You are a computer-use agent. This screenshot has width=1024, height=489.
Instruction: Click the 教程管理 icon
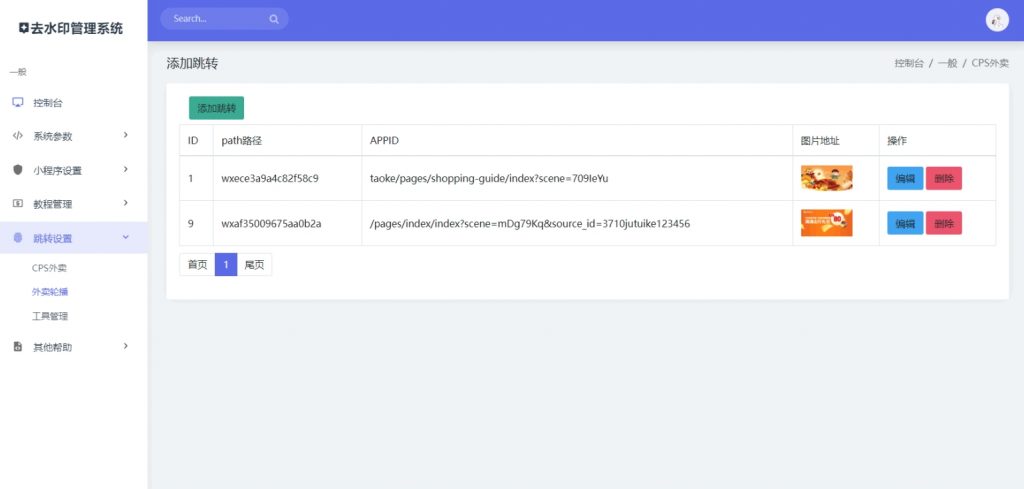coord(18,204)
